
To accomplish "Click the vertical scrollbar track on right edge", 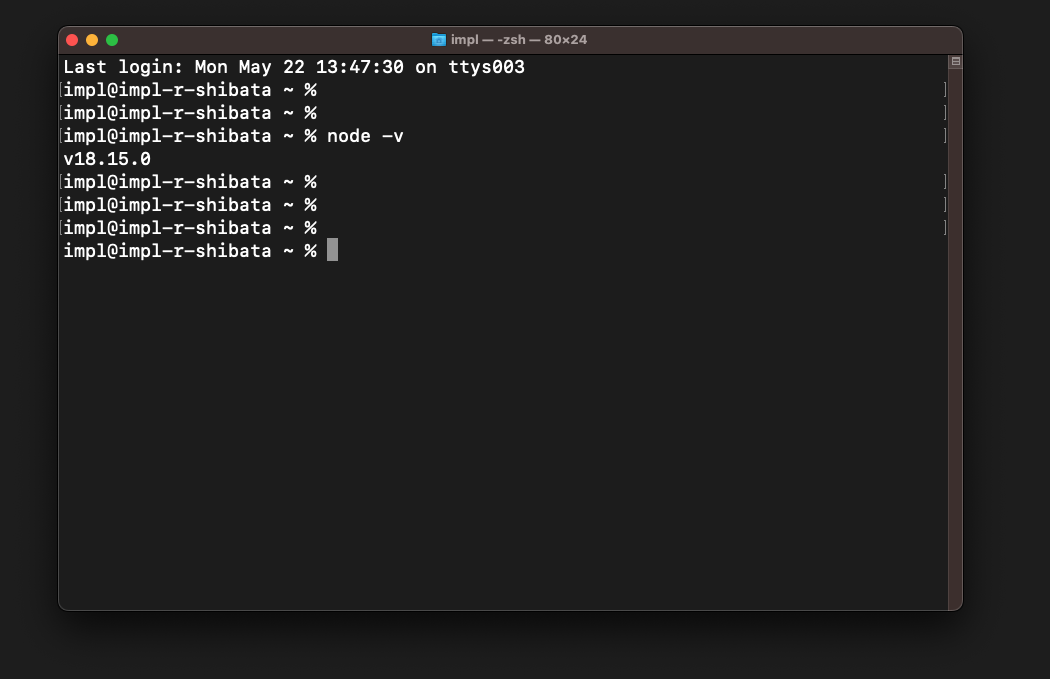I will coord(956,335).
